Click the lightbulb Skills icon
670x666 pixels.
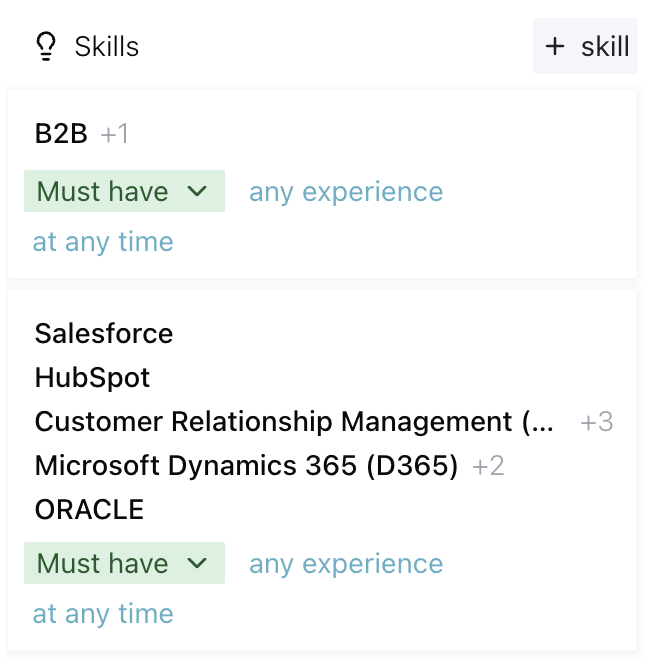click(45, 46)
